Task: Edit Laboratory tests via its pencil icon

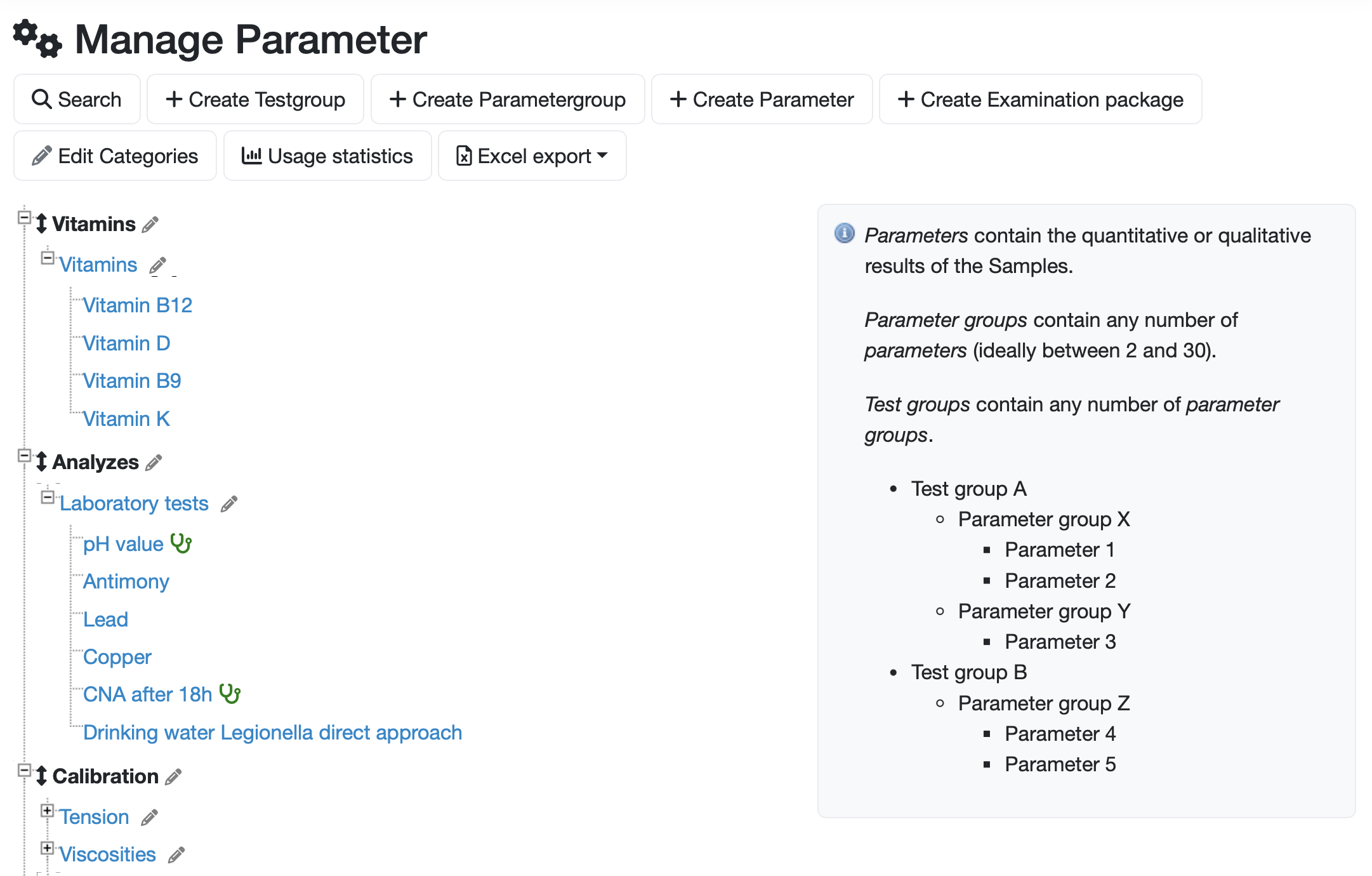Action: point(229,504)
